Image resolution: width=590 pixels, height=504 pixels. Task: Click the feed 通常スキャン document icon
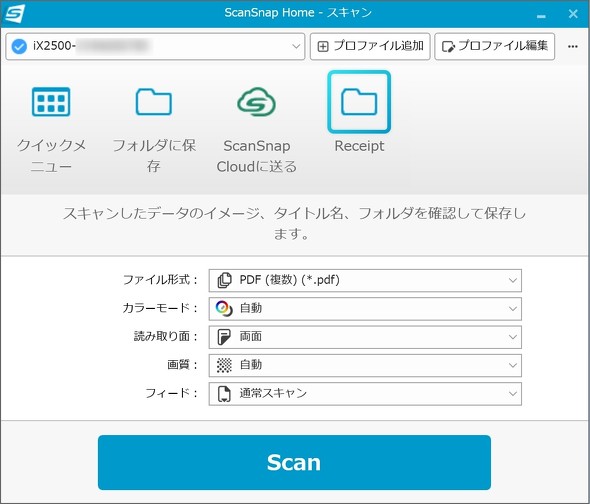pos(224,394)
